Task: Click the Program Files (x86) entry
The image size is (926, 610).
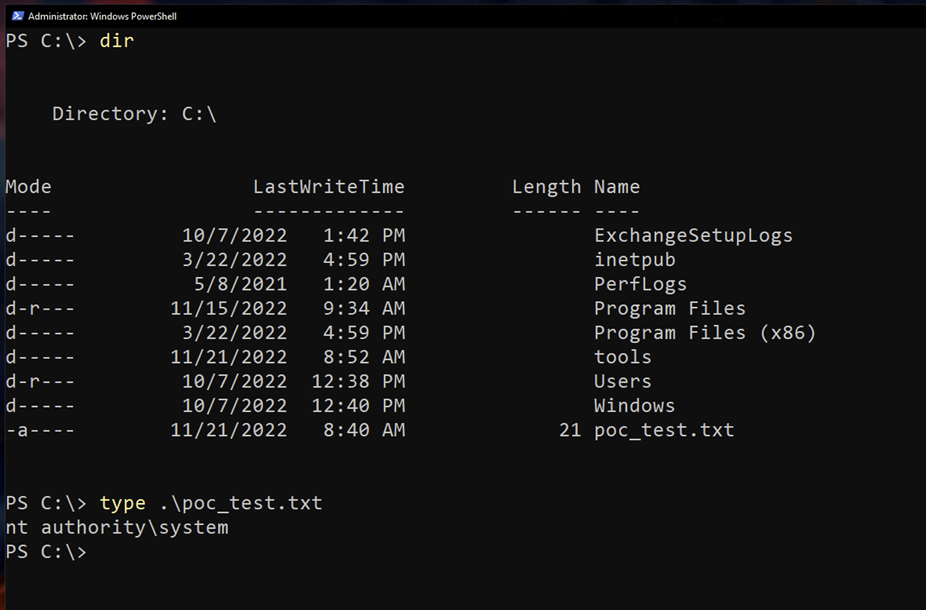Action: point(705,333)
